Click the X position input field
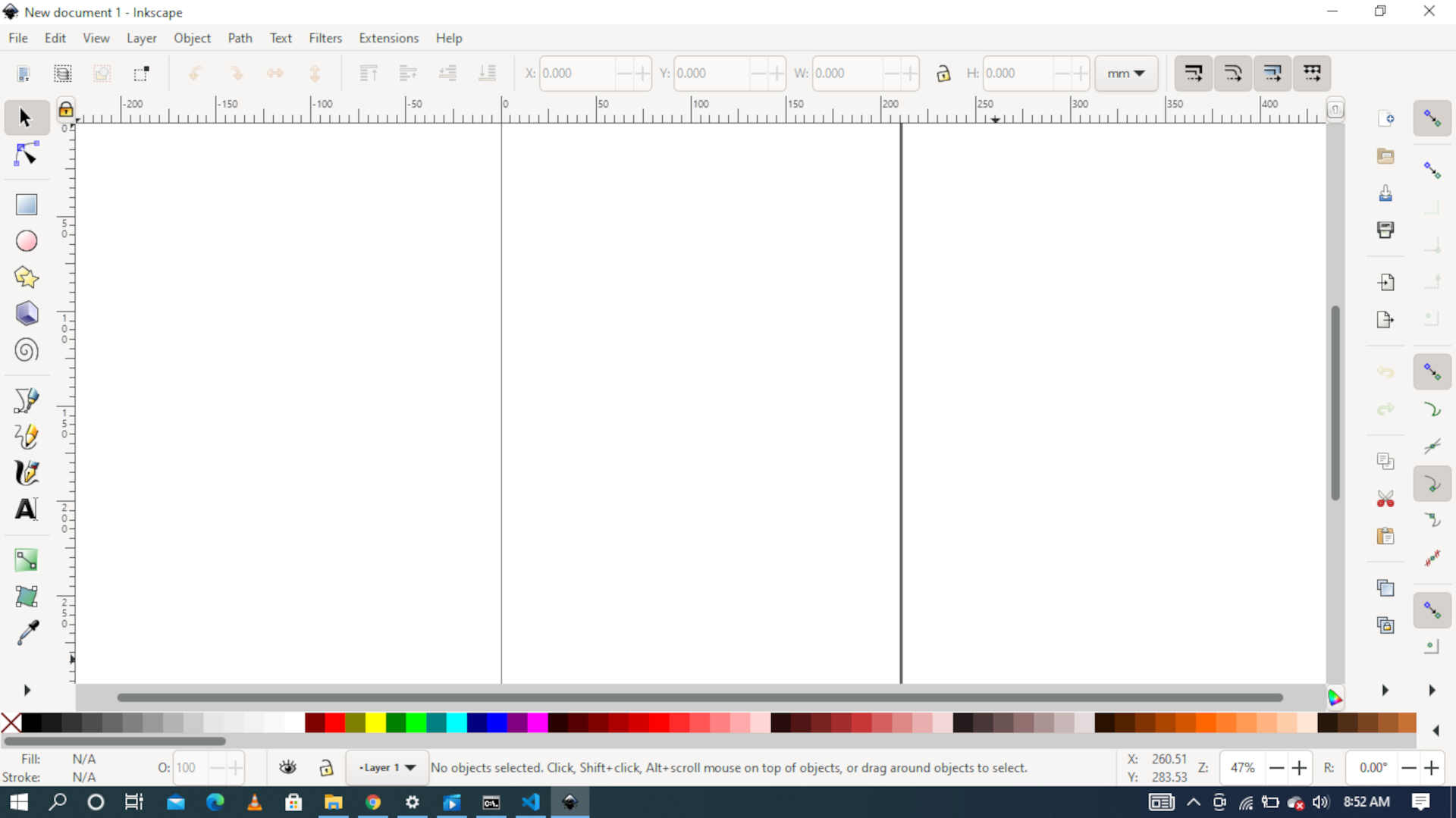The width and height of the screenshot is (1456, 818). [x=577, y=74]
